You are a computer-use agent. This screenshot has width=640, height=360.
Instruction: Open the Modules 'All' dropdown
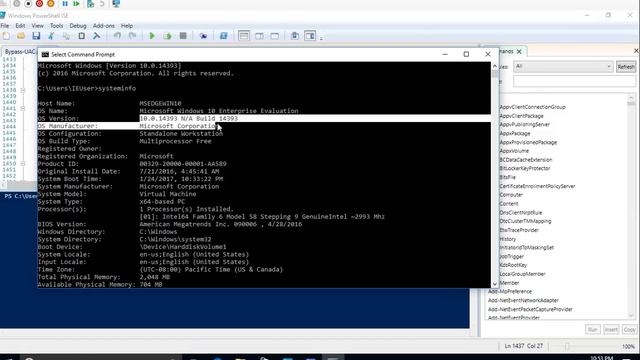coord(563,66)
